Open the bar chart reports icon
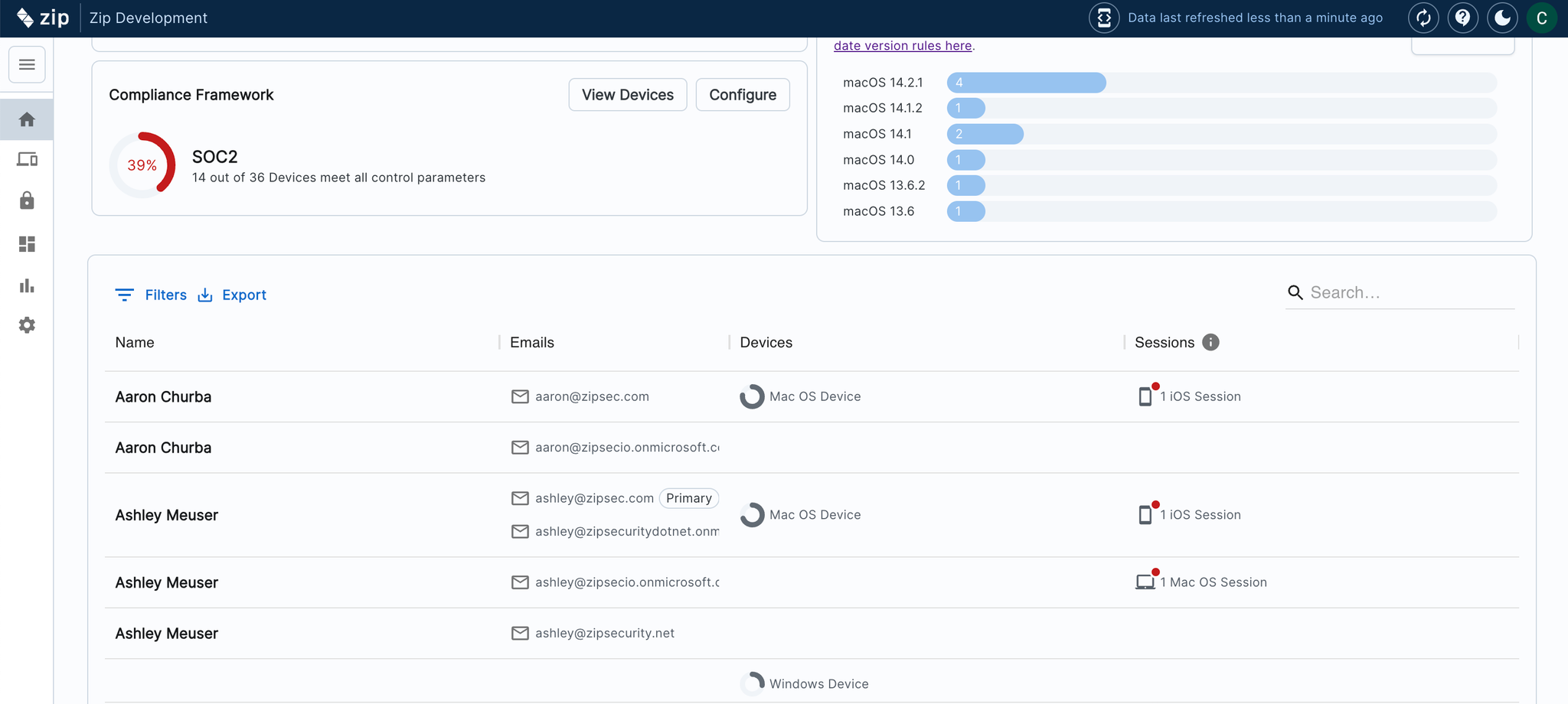The image size is (1568, 704). point(27,285)
